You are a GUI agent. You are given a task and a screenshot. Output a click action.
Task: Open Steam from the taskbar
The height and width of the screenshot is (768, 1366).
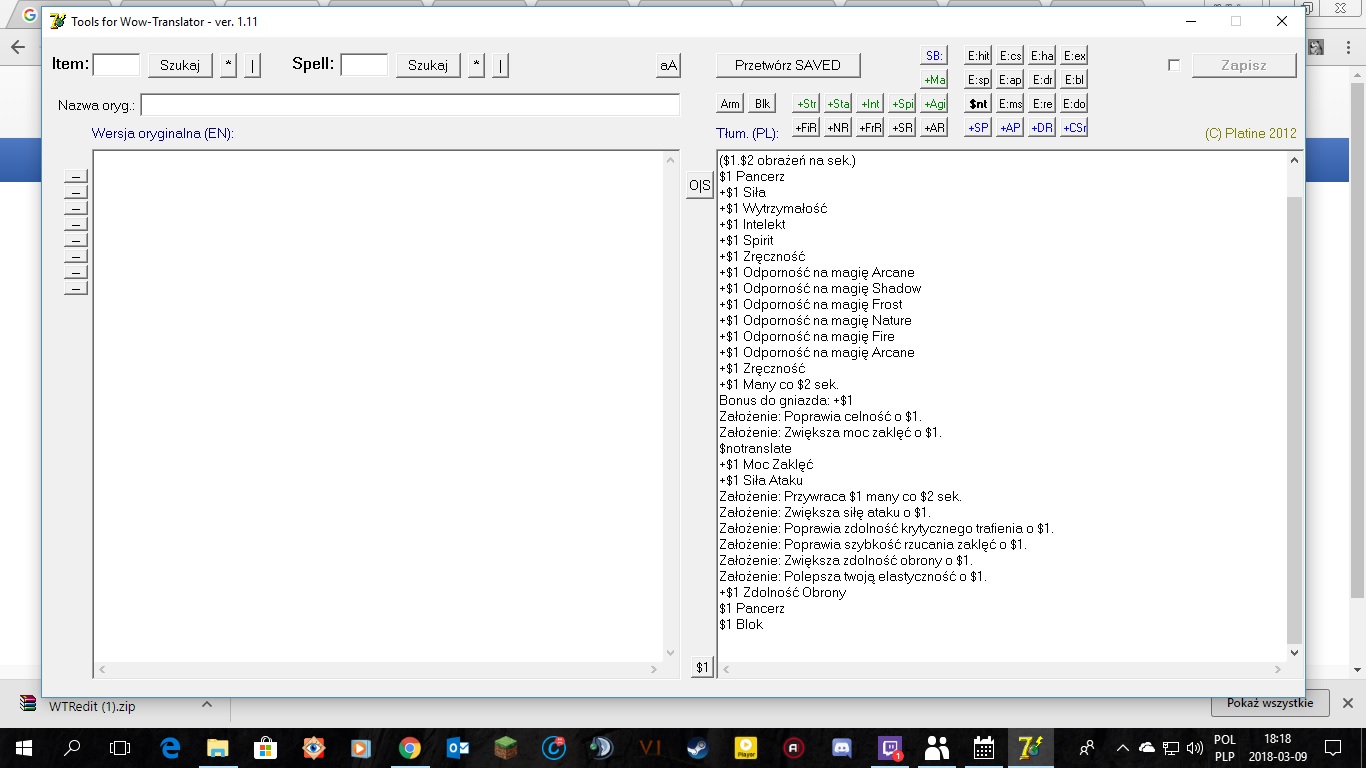(695, 747)
